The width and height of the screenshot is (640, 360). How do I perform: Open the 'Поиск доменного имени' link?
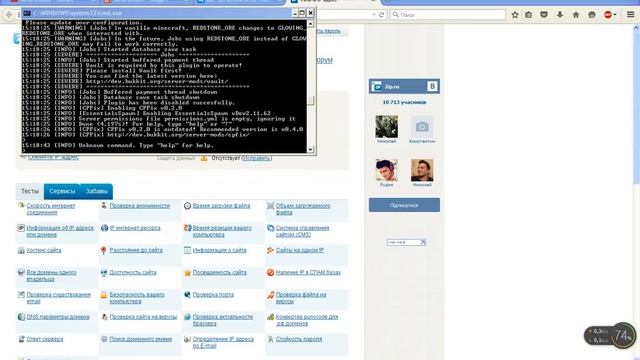[141, 339]
